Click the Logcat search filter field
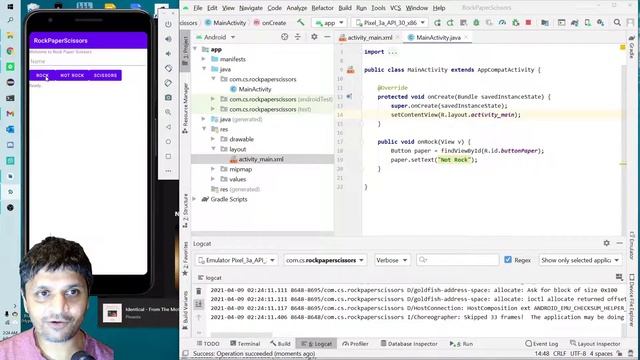640x360 pixels. pyautogui.click(x=458, y=260)
